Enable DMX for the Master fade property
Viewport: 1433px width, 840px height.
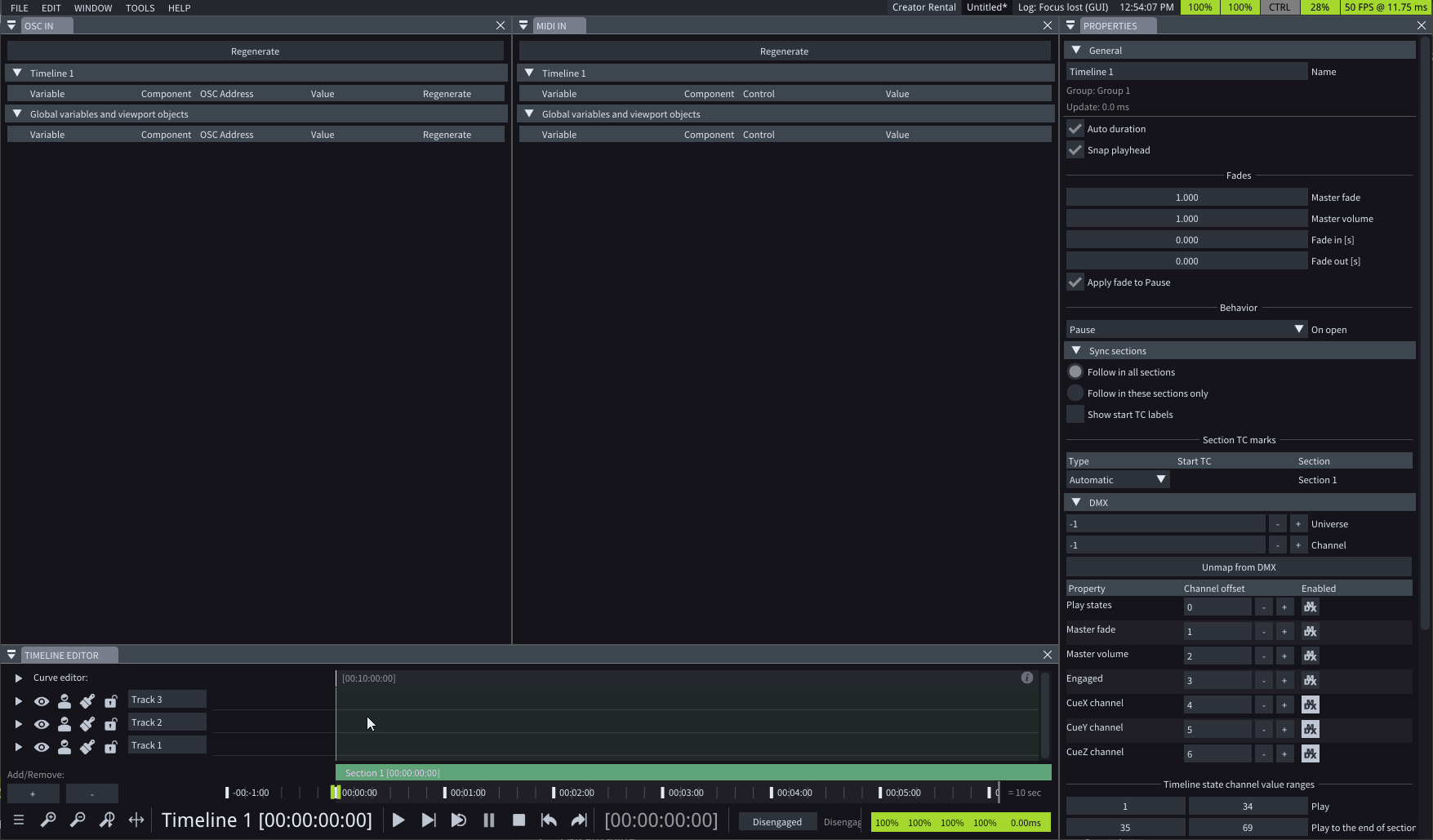(x=1310, y=632)
